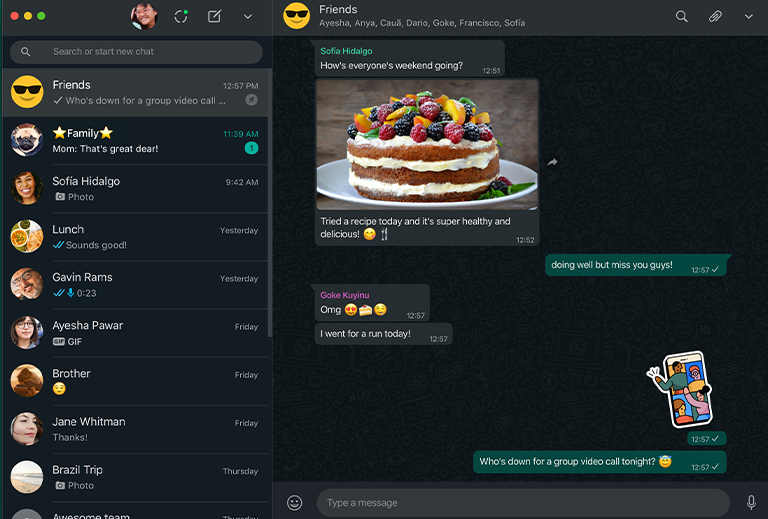Click the Type a message field
This screenshot has height=519, width=768.
523,503
